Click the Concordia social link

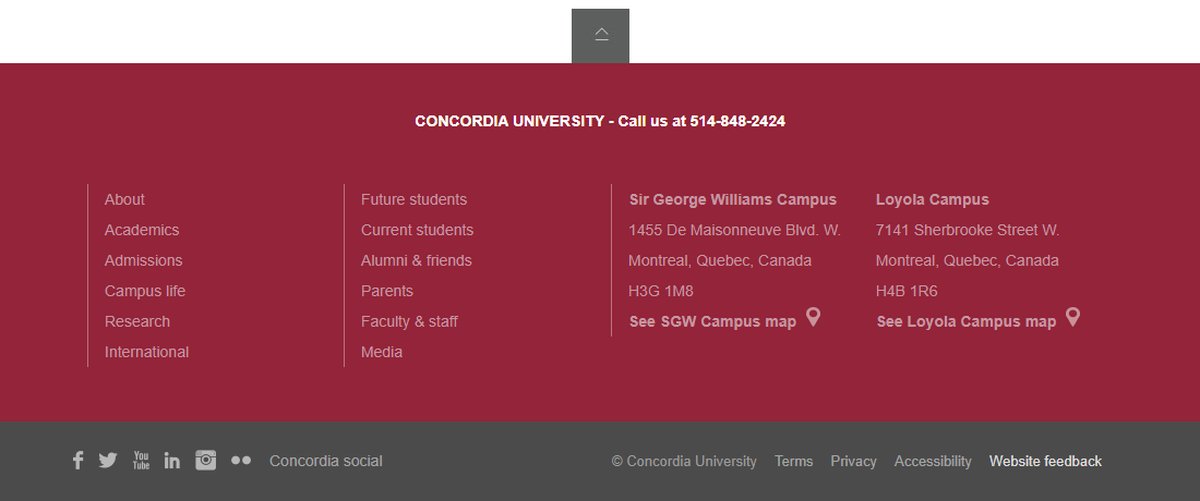point(326,461)
